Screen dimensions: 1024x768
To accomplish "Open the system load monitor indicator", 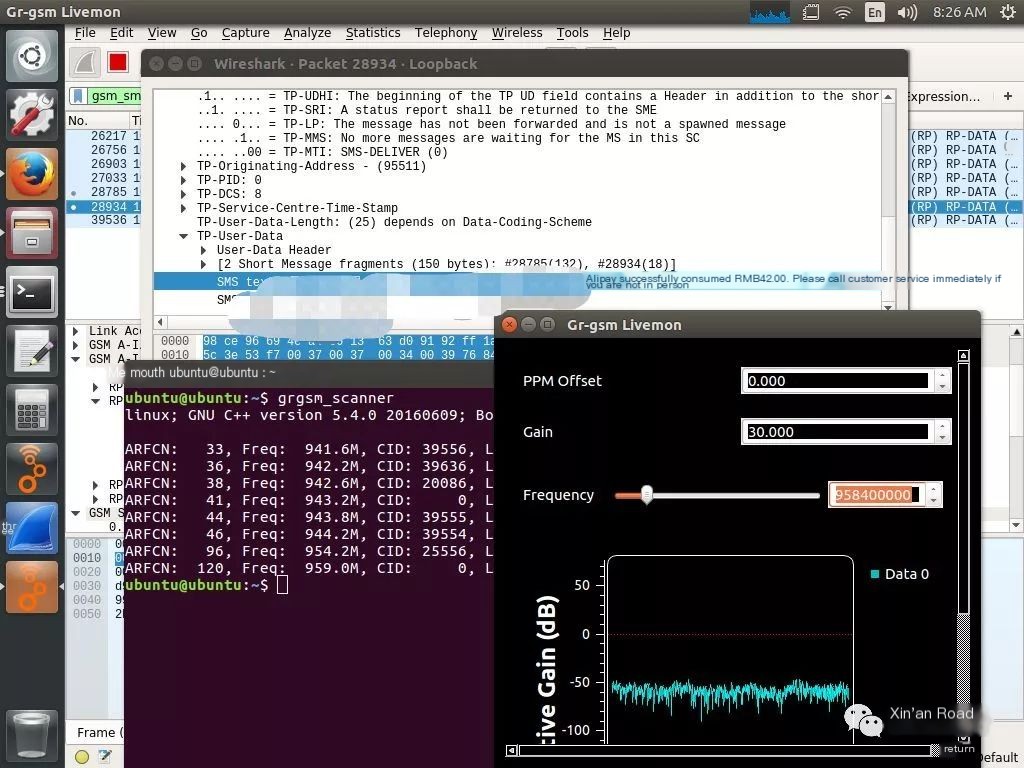I will tap(769, 12).
